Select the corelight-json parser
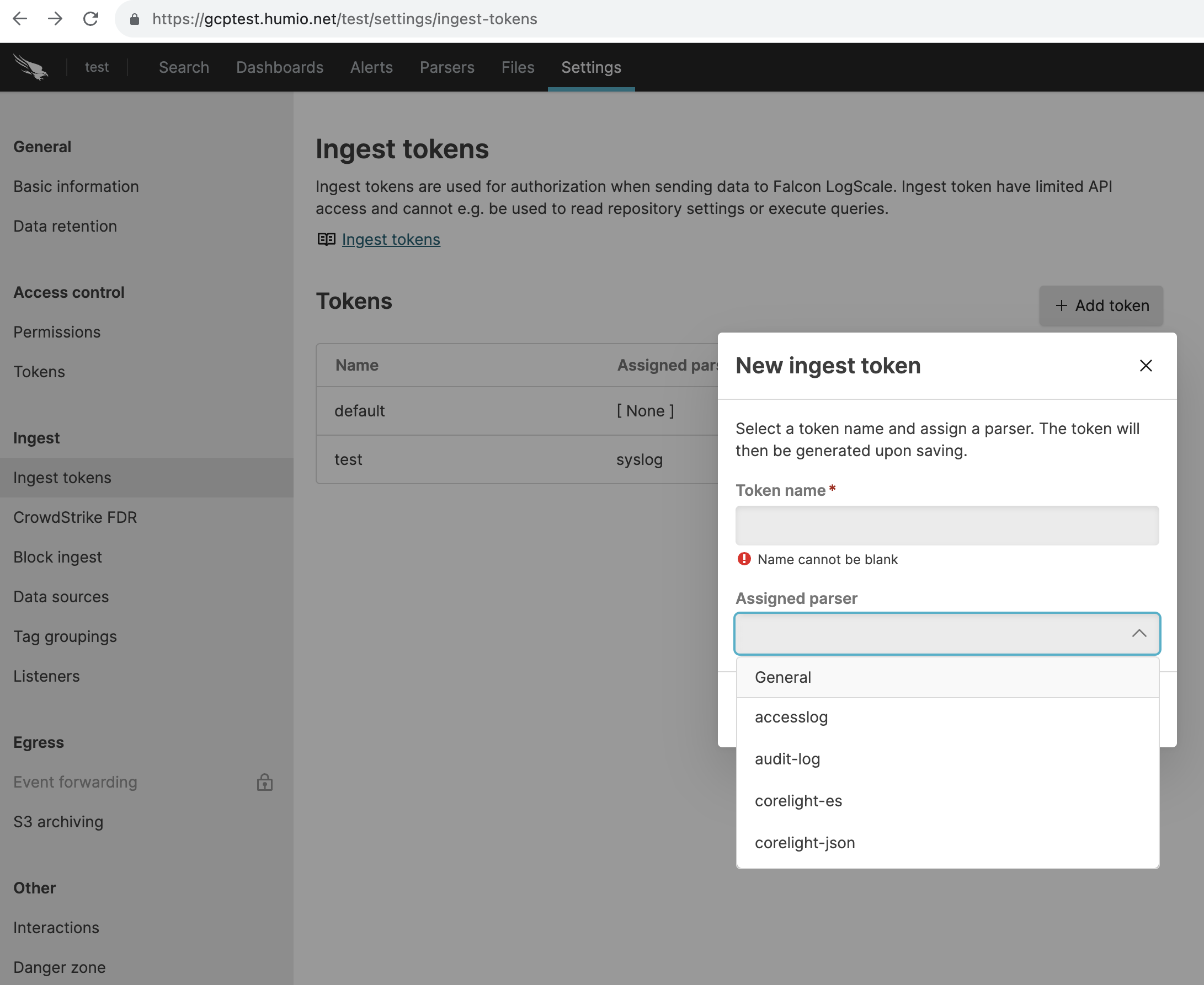The image size is (1204, 985). (x=805, y=842)
